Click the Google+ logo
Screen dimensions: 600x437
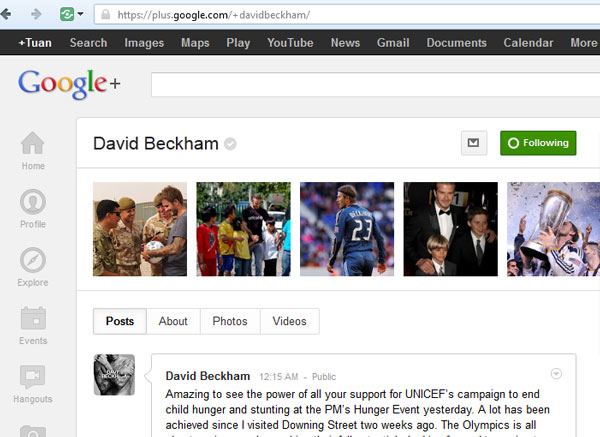(x=69, y=84)
